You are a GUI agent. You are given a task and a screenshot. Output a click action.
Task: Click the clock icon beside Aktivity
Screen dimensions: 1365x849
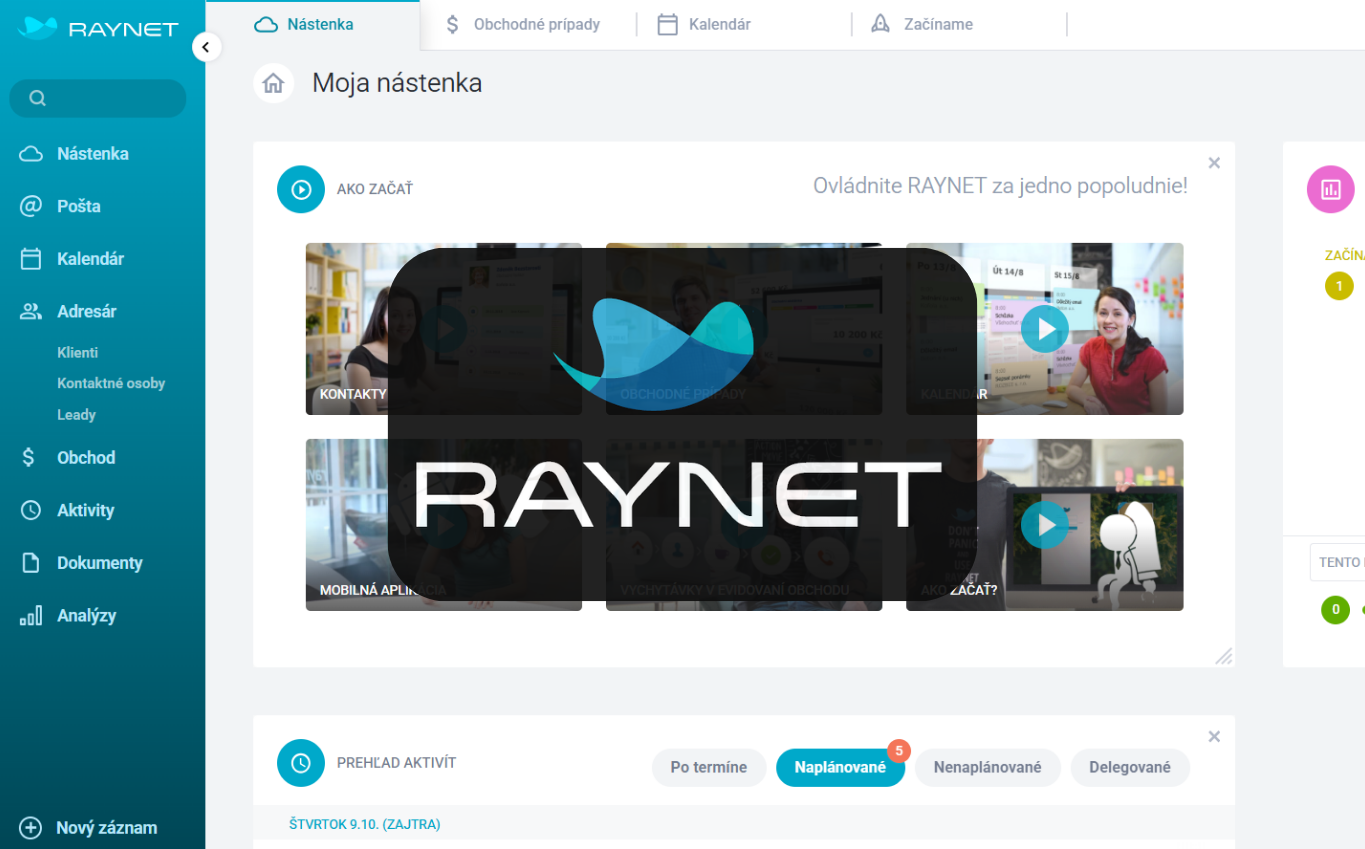click(x=31, y=510)
